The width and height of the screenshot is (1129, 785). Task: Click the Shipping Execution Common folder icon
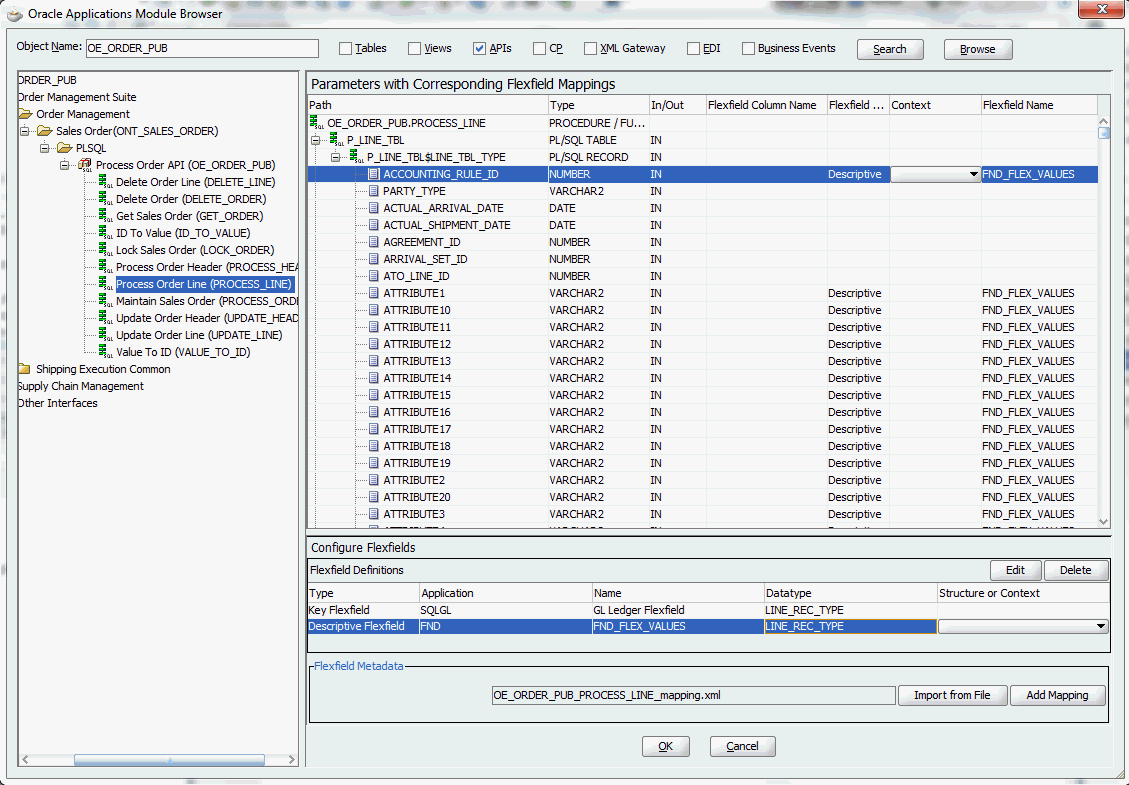coord(25,369)
